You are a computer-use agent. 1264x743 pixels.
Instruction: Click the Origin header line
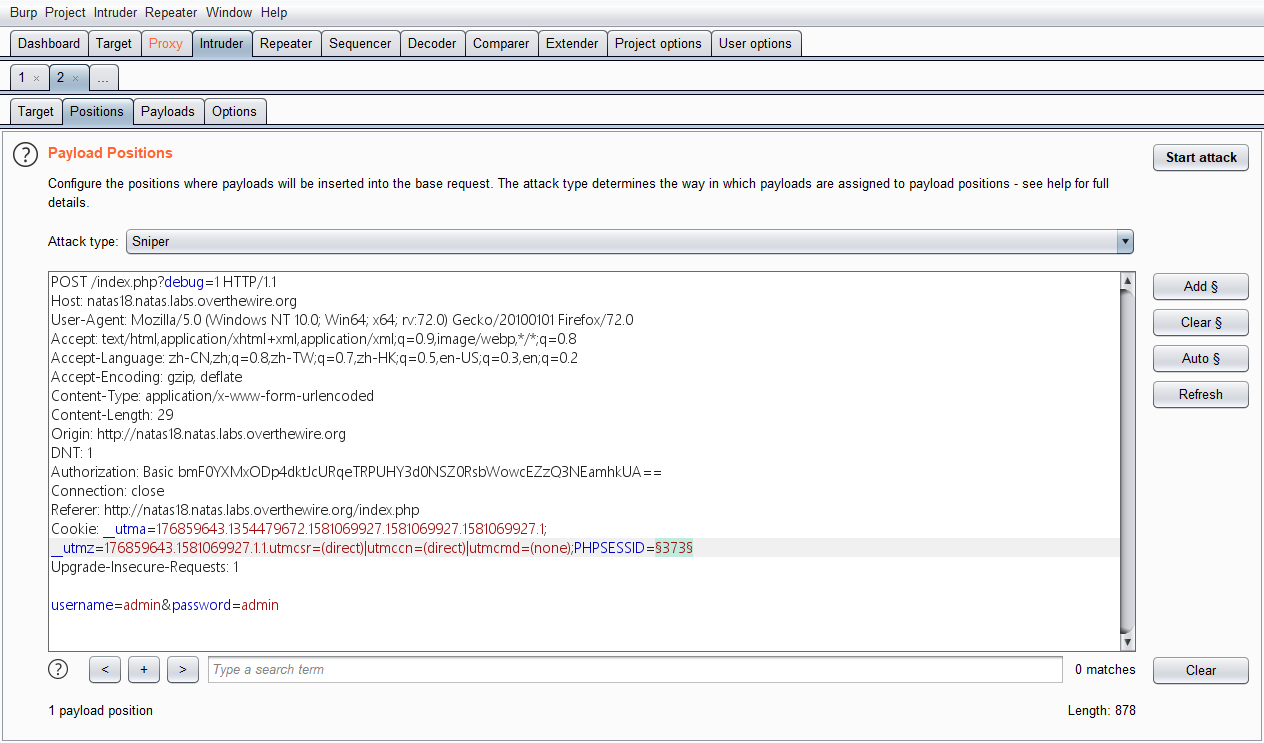point(198,434)
